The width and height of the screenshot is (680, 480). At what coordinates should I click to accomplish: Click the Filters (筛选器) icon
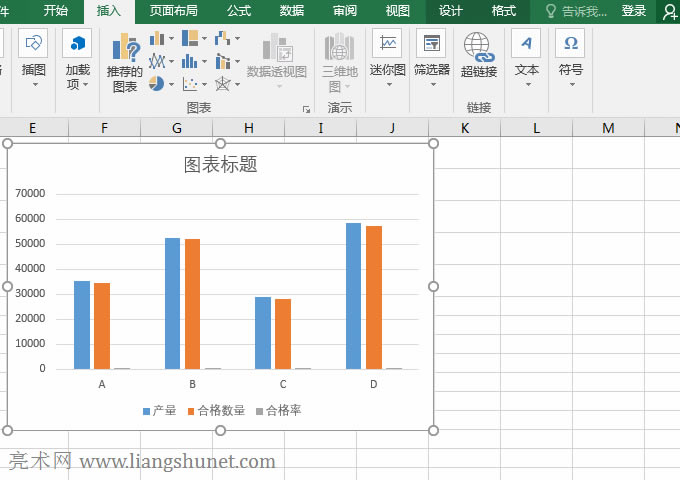[x=432, y=43]
